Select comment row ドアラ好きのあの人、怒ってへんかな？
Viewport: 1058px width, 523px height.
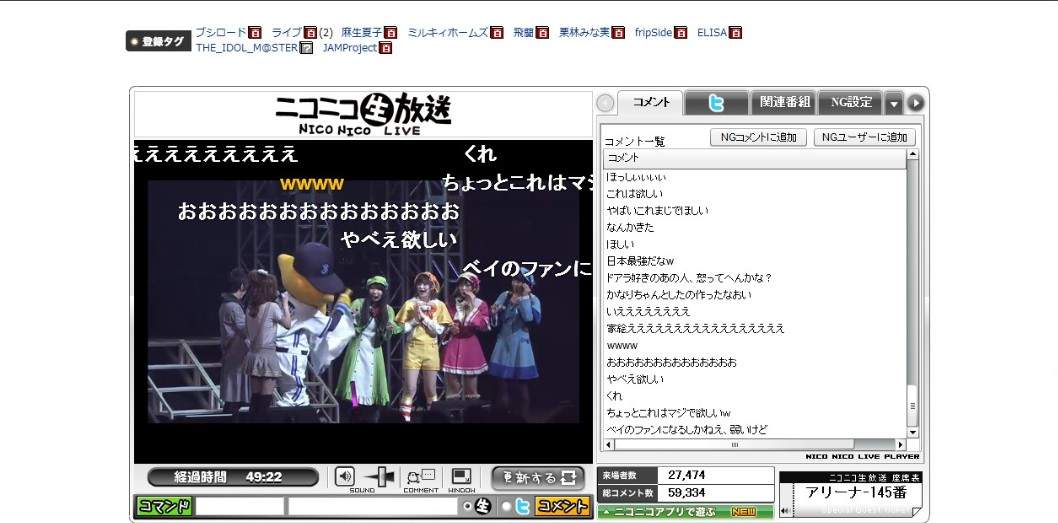755,278
